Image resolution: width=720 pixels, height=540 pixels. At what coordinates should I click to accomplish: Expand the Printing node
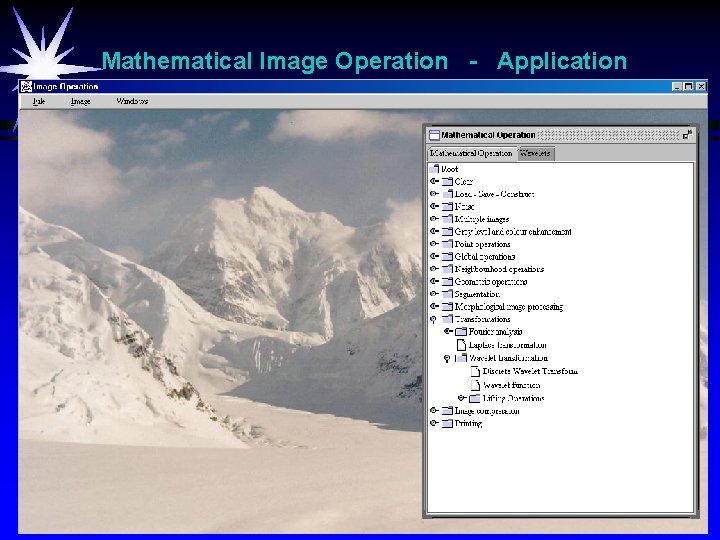[434, 423]
